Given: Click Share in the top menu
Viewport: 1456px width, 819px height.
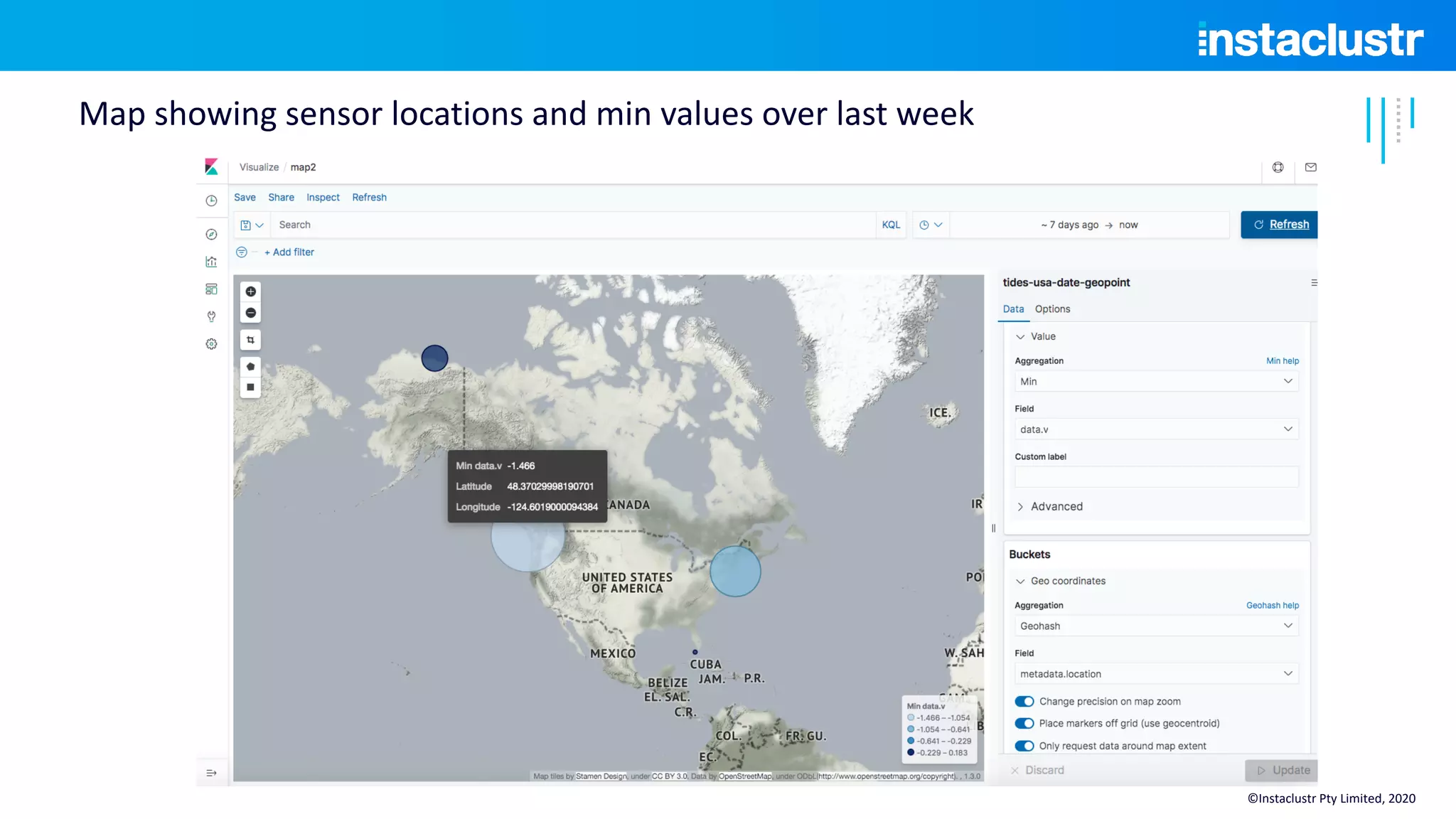Looking at the screenshot, I should [x=281, y=198].
